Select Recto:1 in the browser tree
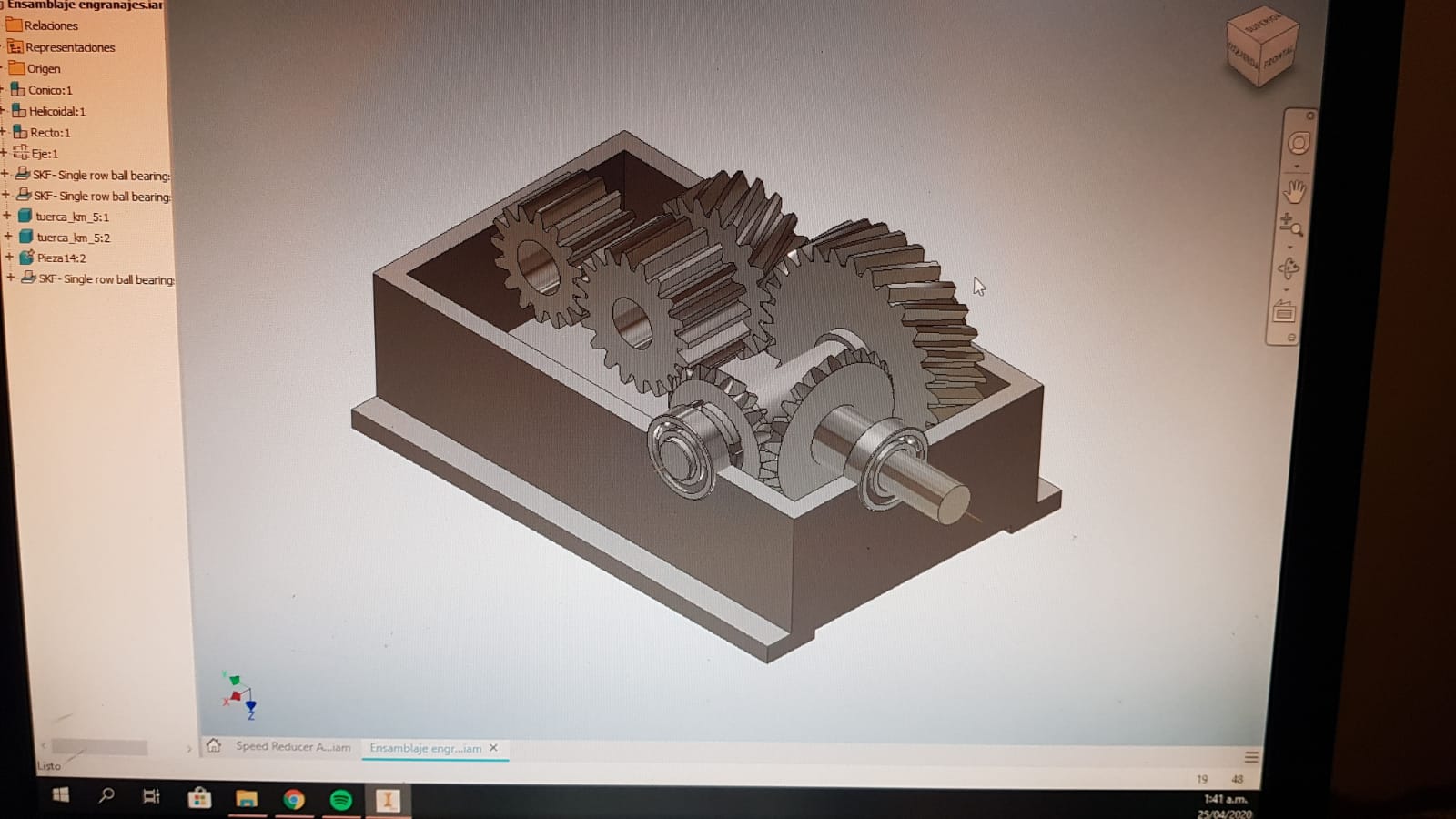The image size is (1456, 819). (x=50, y=132)
